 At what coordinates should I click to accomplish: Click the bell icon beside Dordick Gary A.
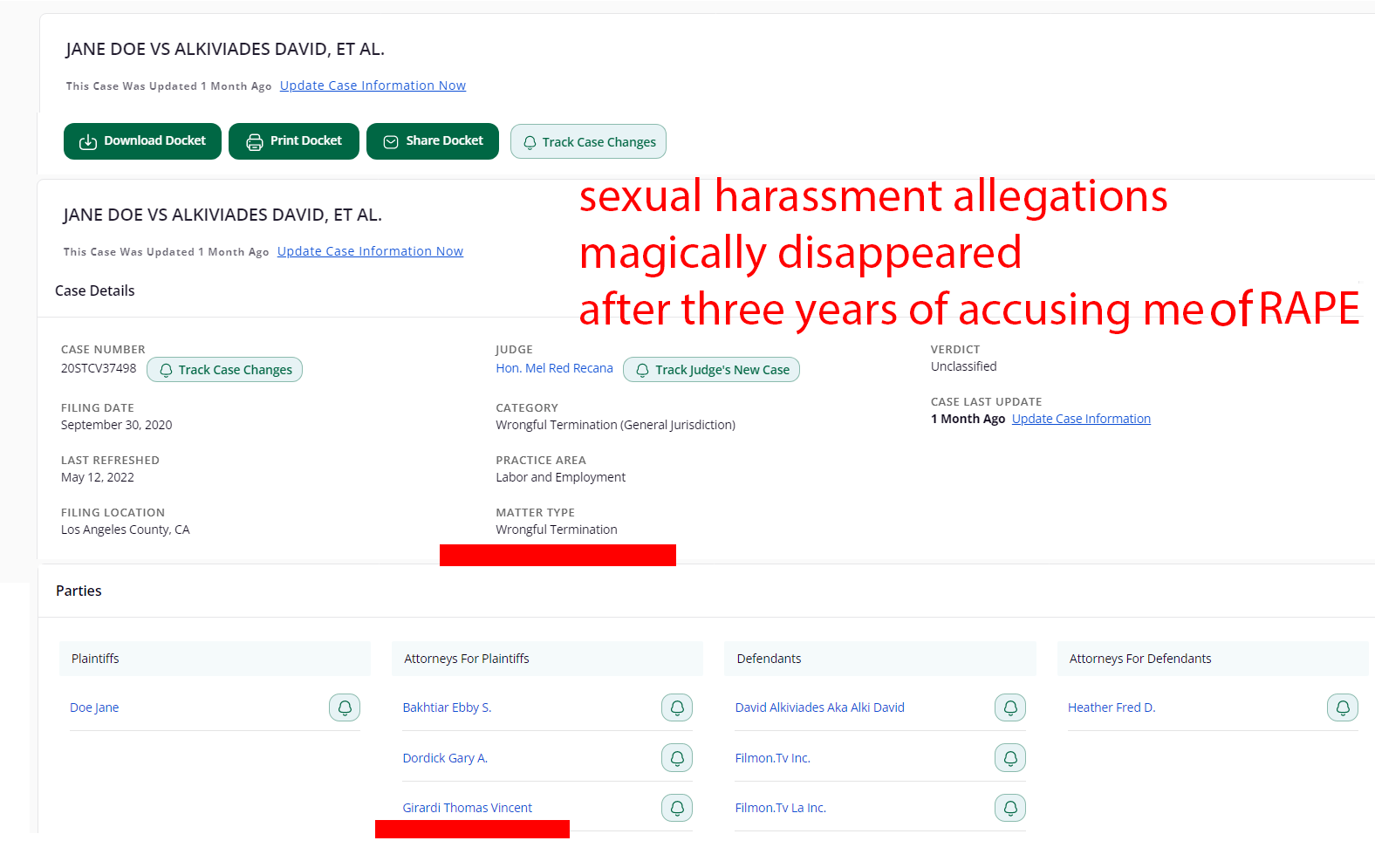pos(676,758)
